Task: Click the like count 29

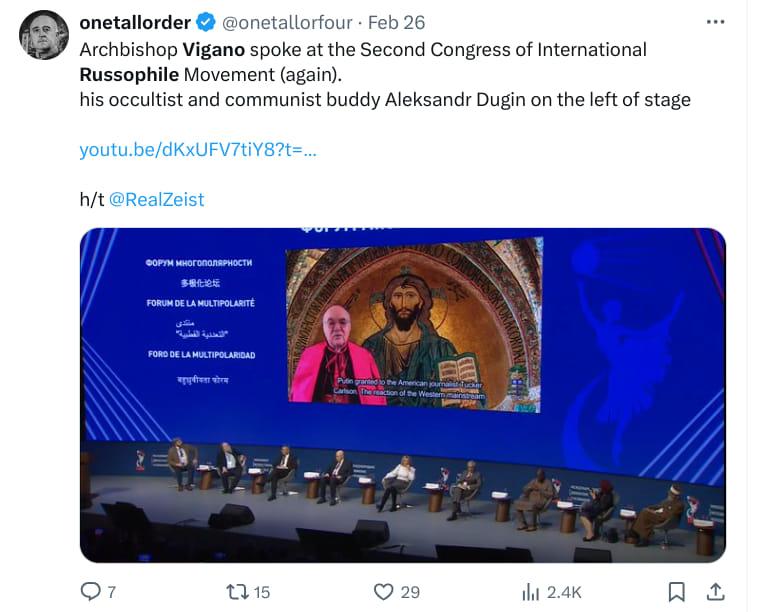Action: pos(410,592)
